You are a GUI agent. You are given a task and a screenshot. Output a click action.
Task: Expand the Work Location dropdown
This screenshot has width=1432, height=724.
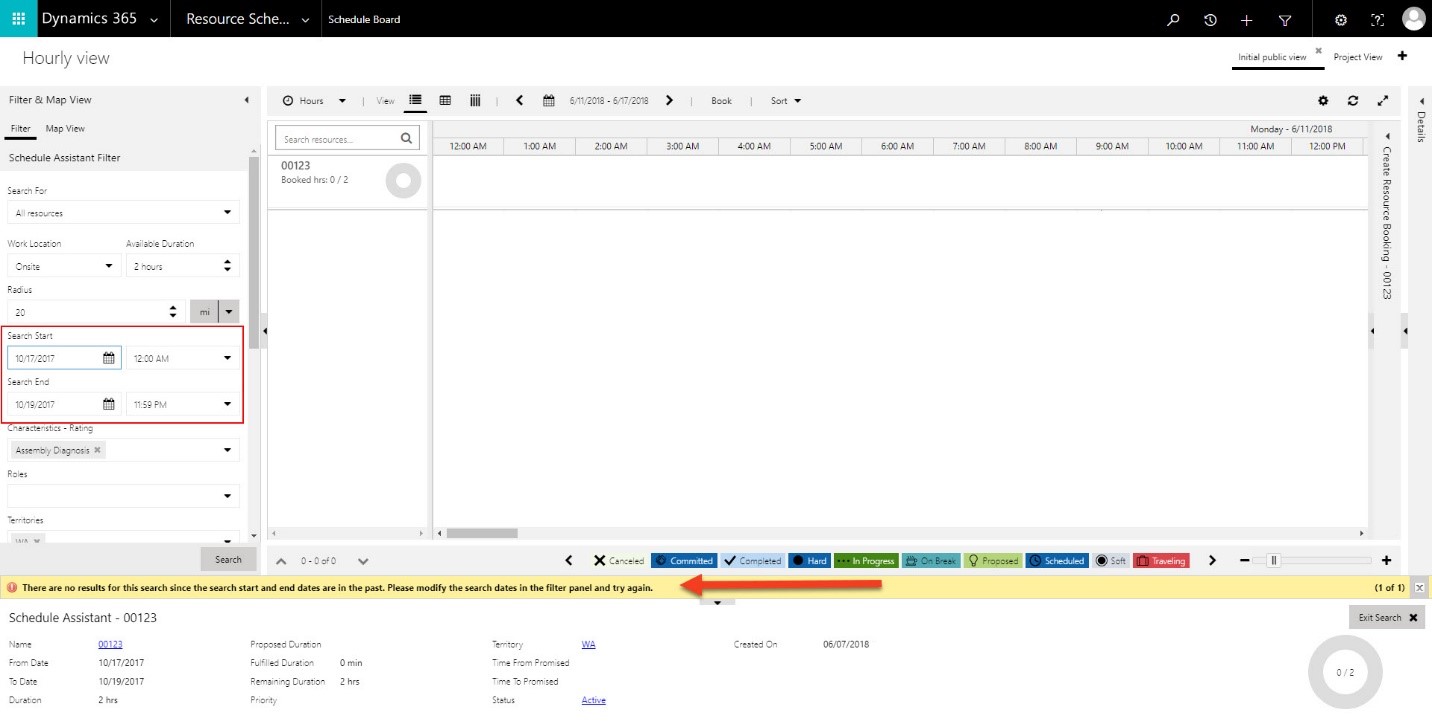64,266
